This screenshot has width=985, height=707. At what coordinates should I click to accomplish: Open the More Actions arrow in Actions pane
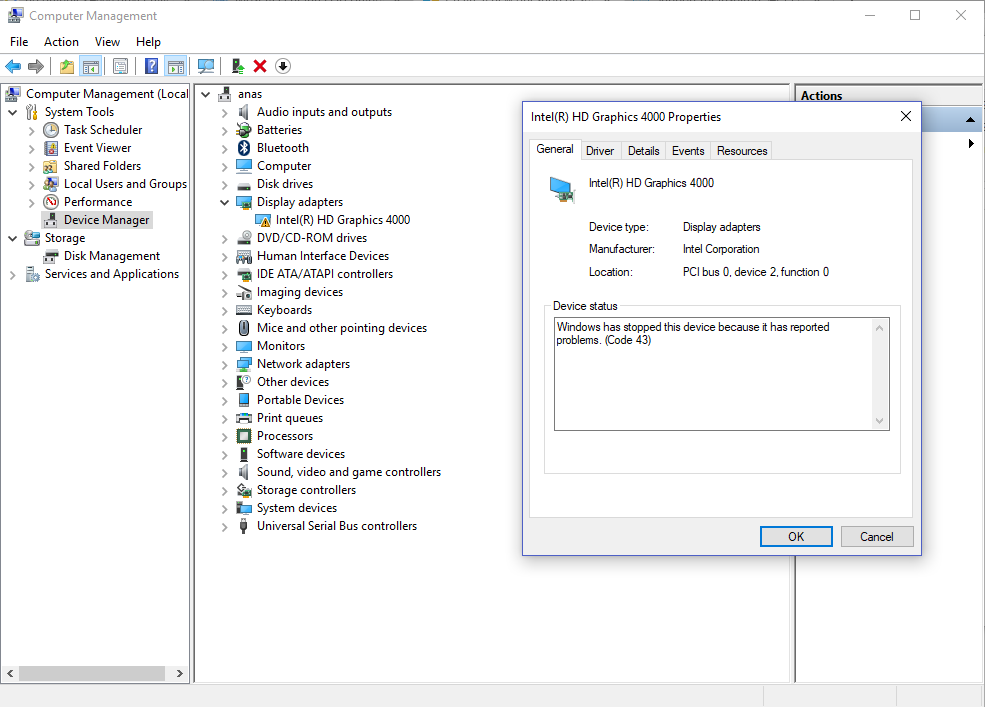point(971,143)
